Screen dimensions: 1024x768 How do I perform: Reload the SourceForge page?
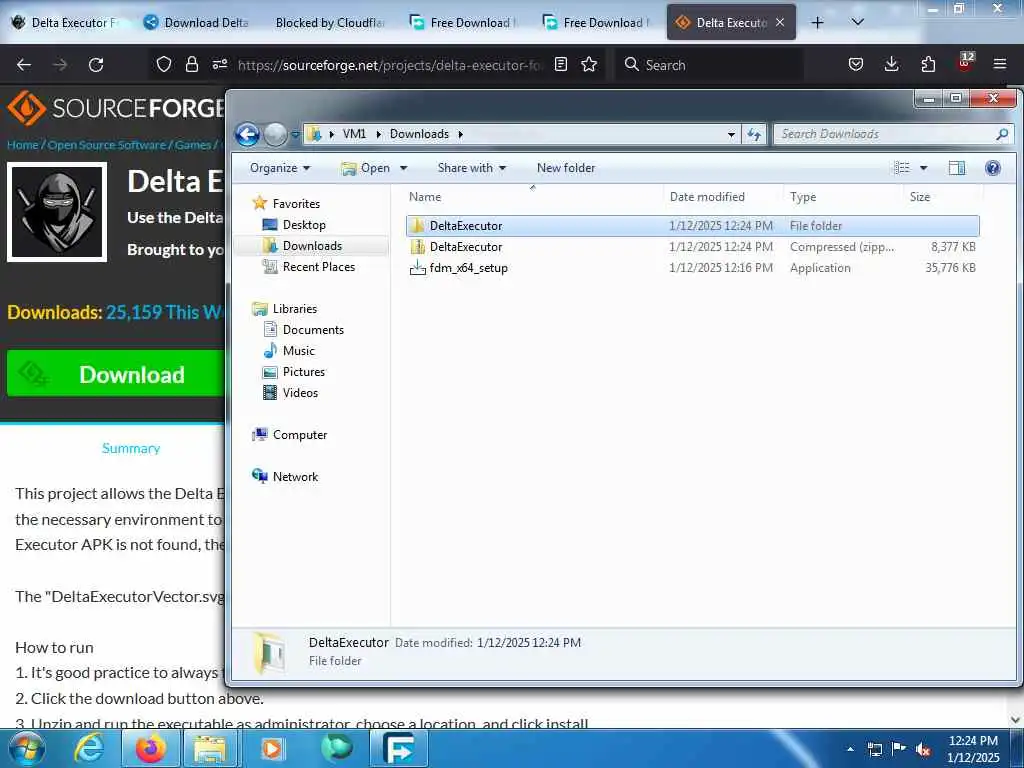pyautogui.click(x=96, y=65)
